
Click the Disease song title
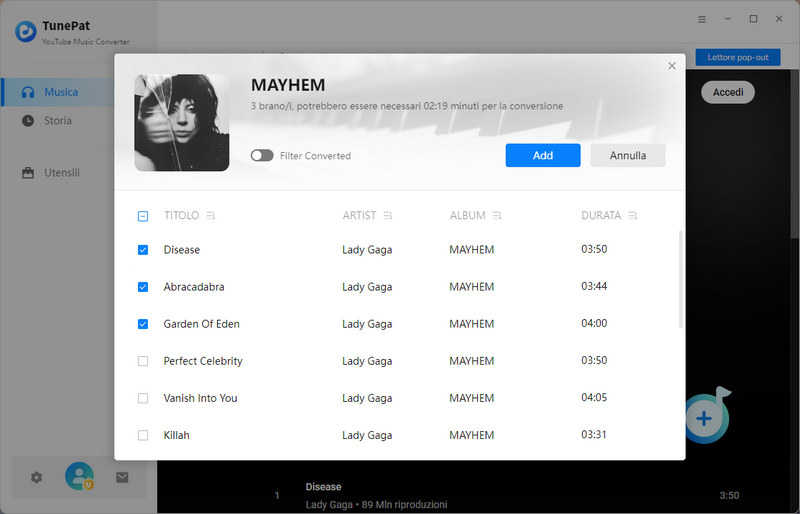pos(182,250)
